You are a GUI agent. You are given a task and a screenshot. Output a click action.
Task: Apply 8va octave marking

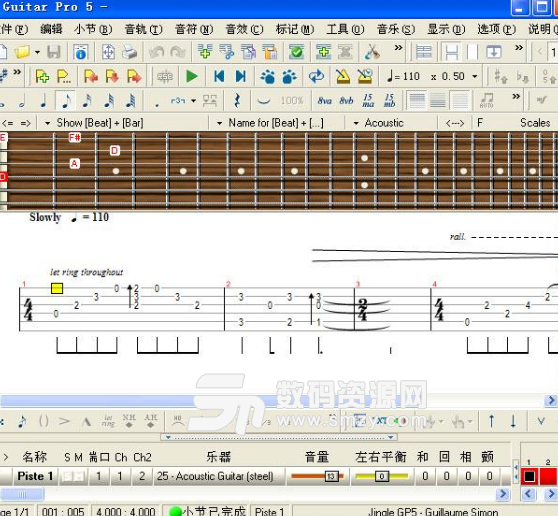click(x=325, y=101)
